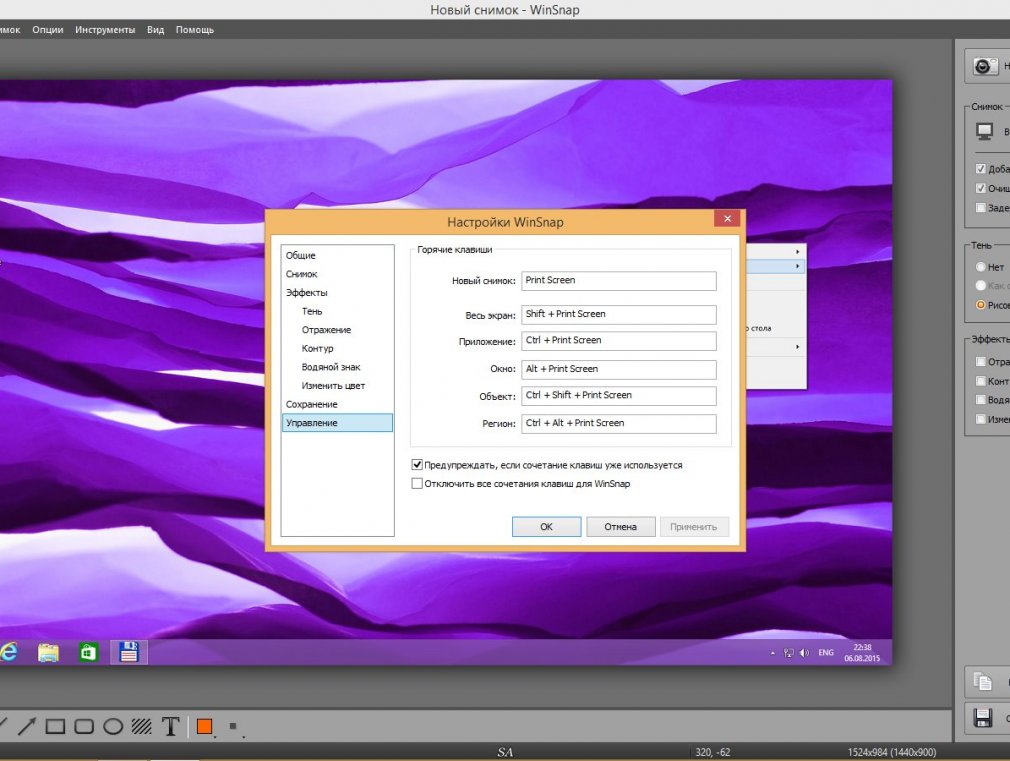Select Управление settings page

pos(337,423)
